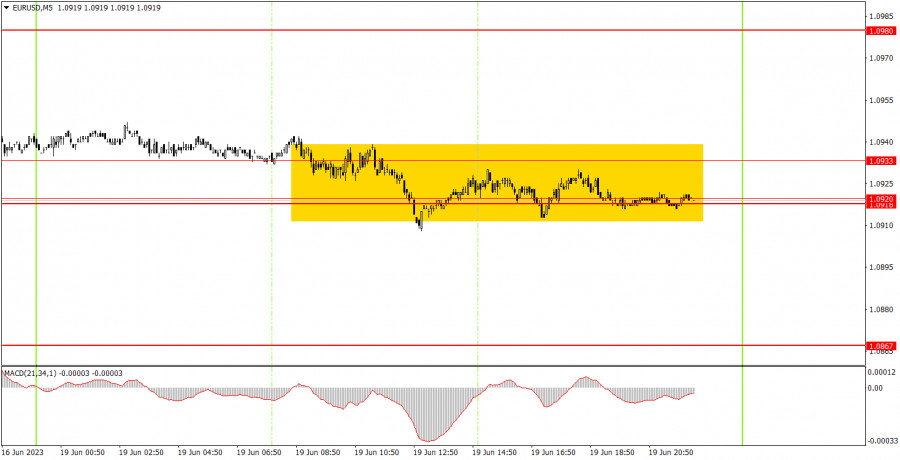Select the dashed green vertical line at 06:50
Viewport: 900px width, 460px height.
click(272, 223)
